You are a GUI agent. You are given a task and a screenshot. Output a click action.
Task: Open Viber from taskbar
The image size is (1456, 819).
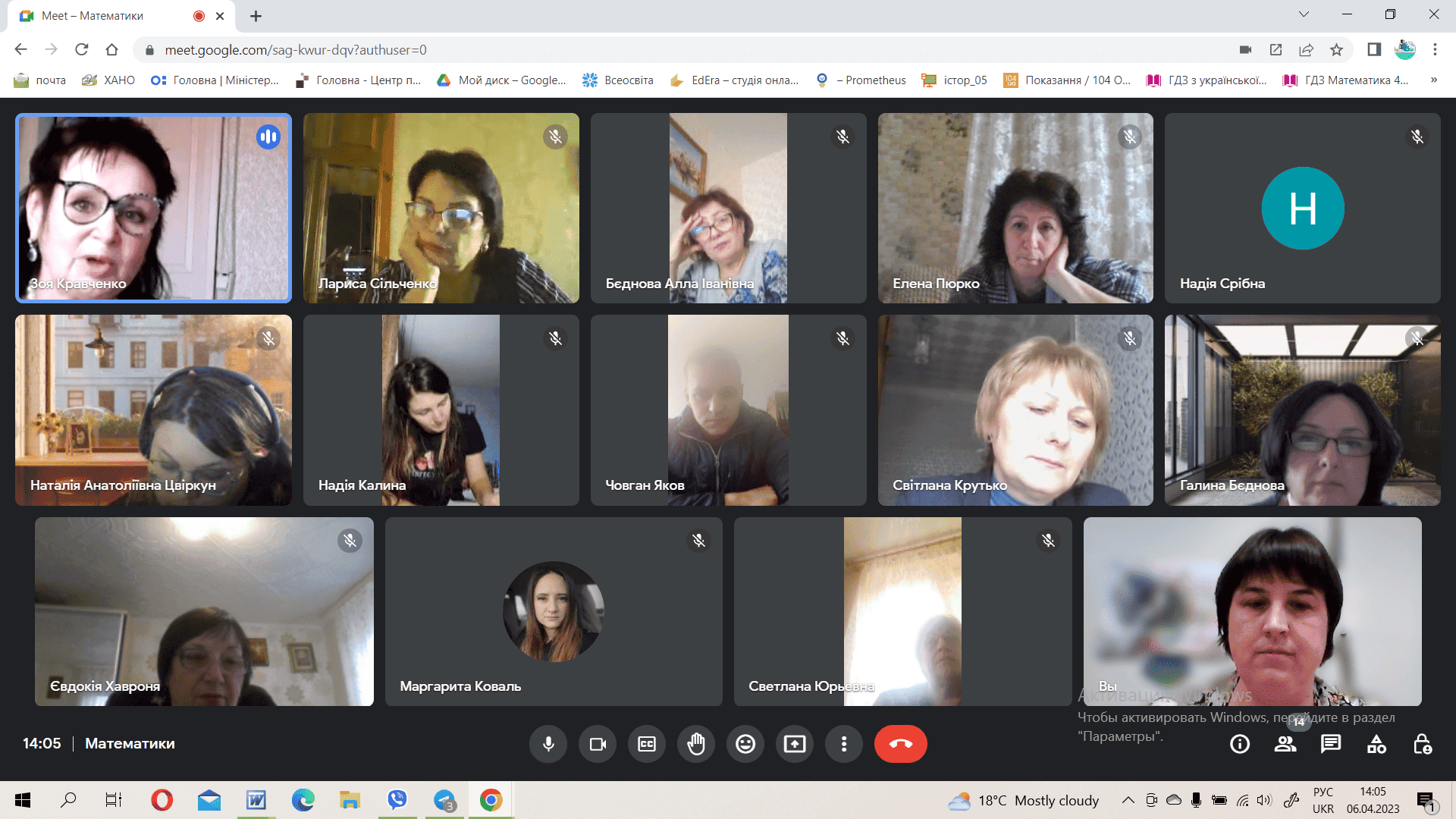point(397,800)
